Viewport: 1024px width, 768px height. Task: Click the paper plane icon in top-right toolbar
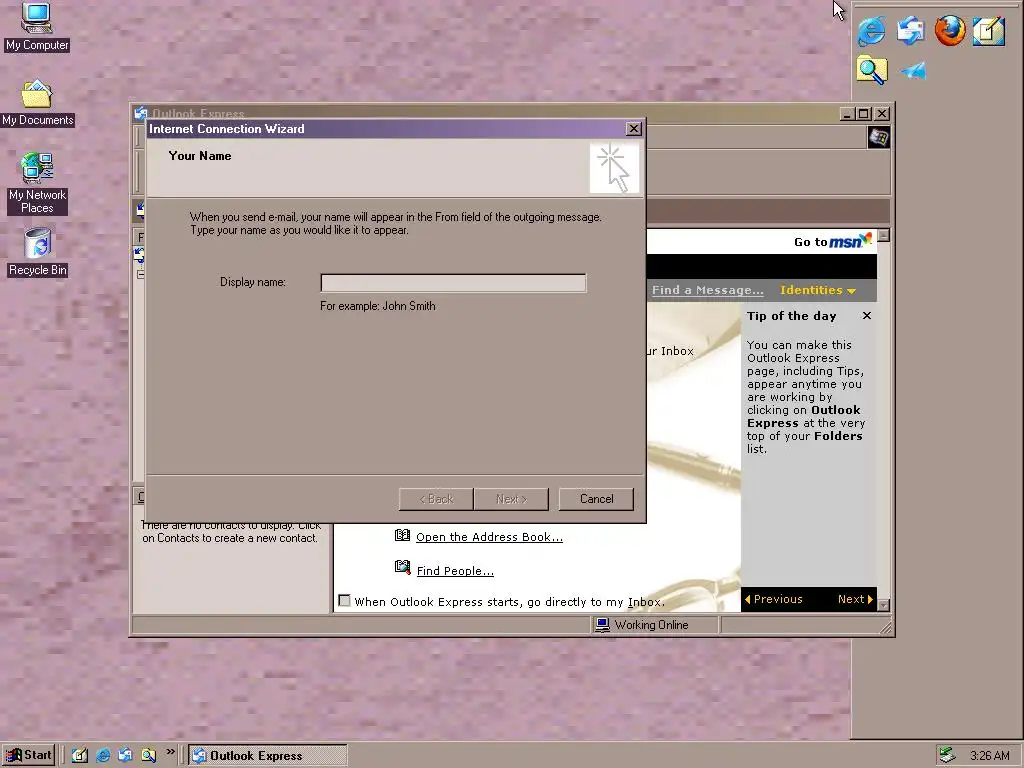click(x=913, y=70)
